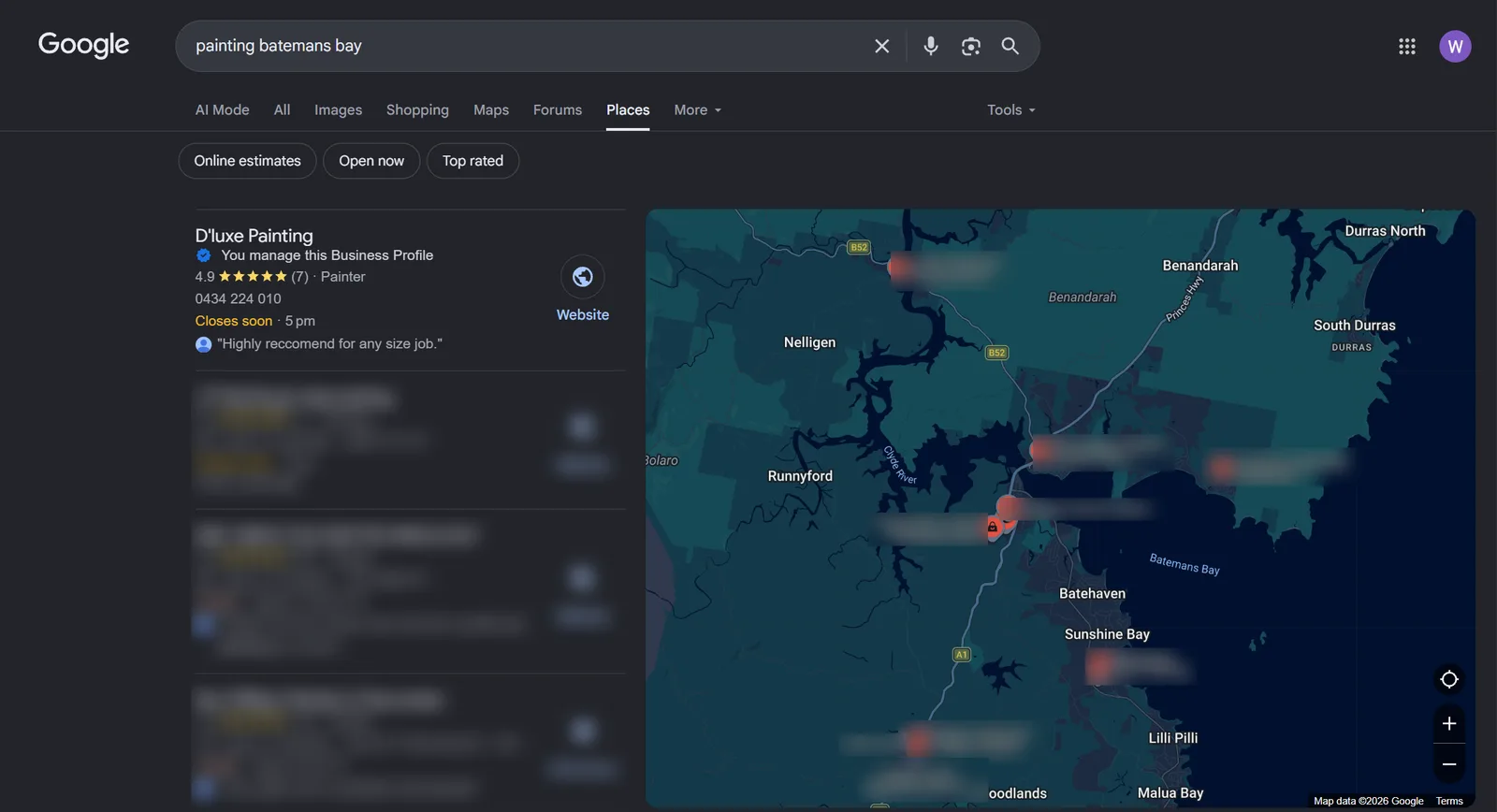Open Google apps grid
Screen dimensions: 1497x812
pyautogui.click(x=1407, y=46)
